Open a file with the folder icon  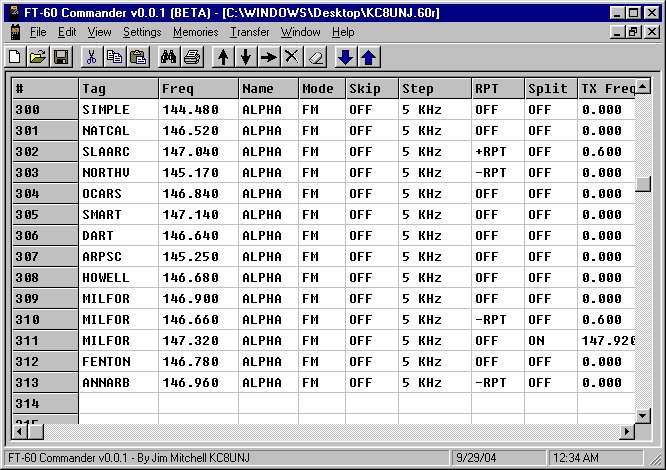[37, 57]
